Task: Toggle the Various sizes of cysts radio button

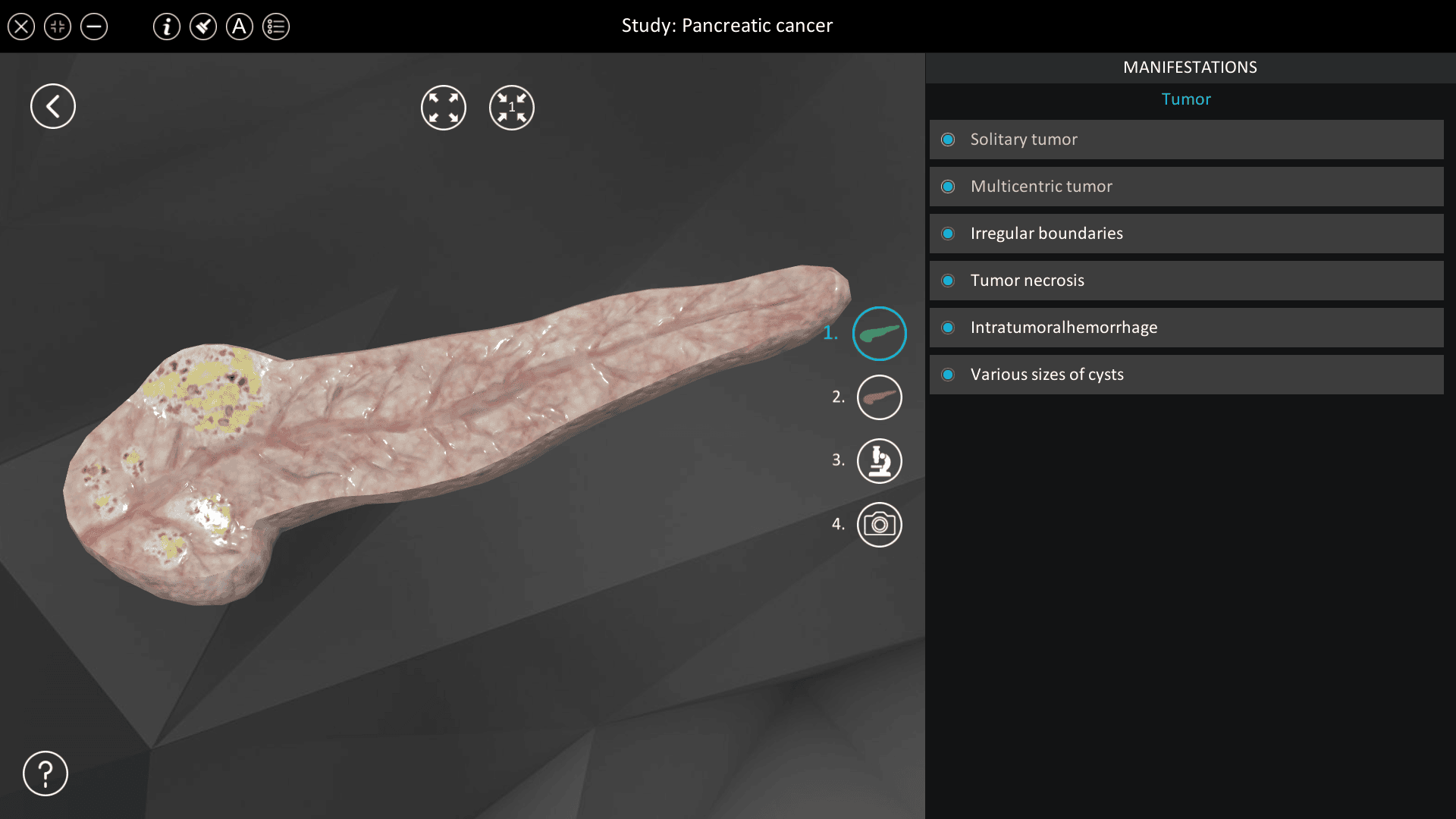Action: [948, 375]
